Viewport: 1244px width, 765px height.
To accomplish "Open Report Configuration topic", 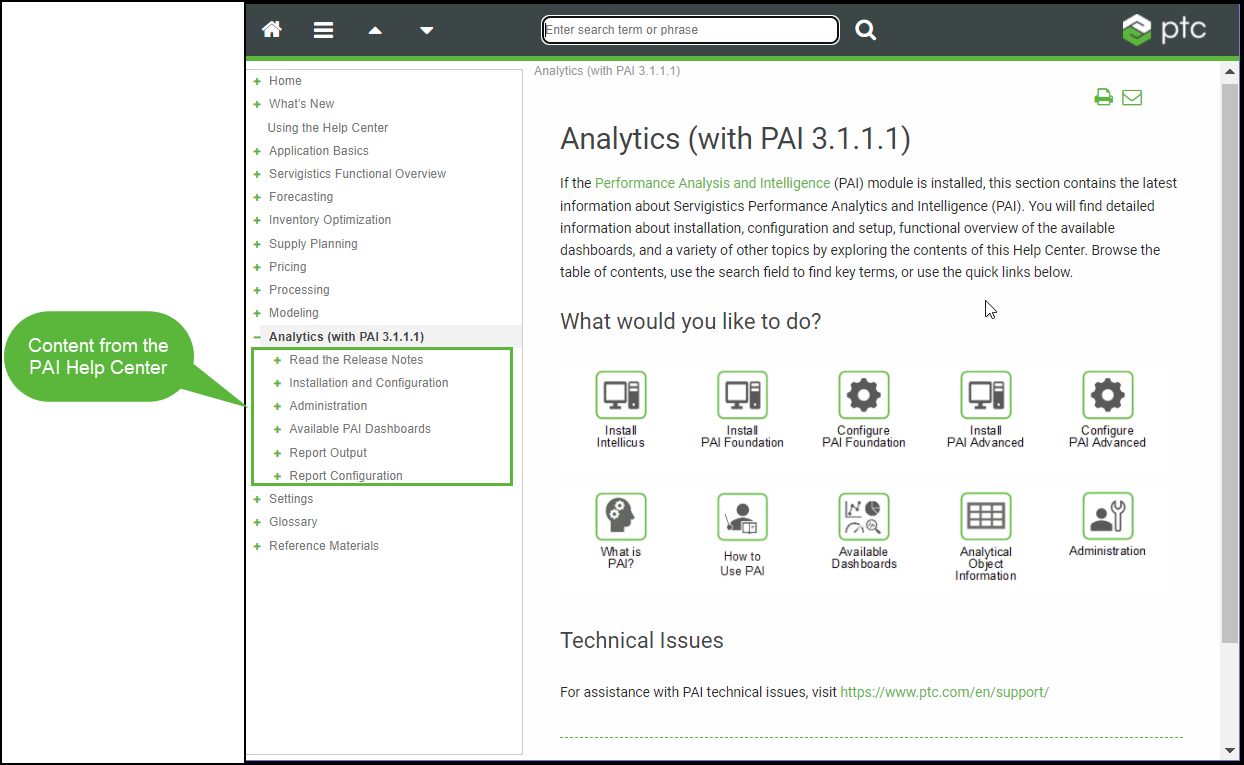I will [x=346, y=476].
